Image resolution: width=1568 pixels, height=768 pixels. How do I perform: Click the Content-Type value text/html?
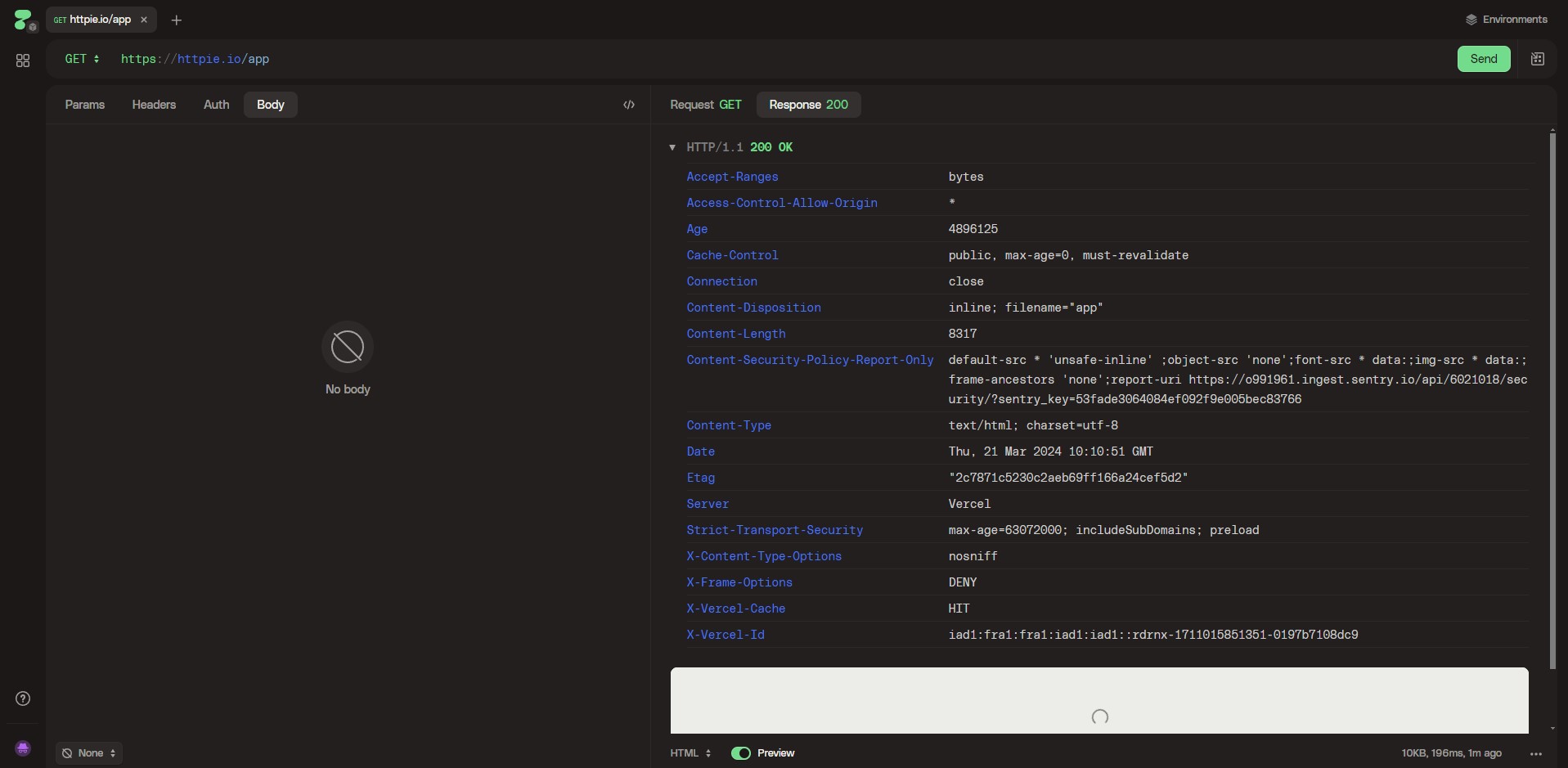click(x=1033, y=425)
